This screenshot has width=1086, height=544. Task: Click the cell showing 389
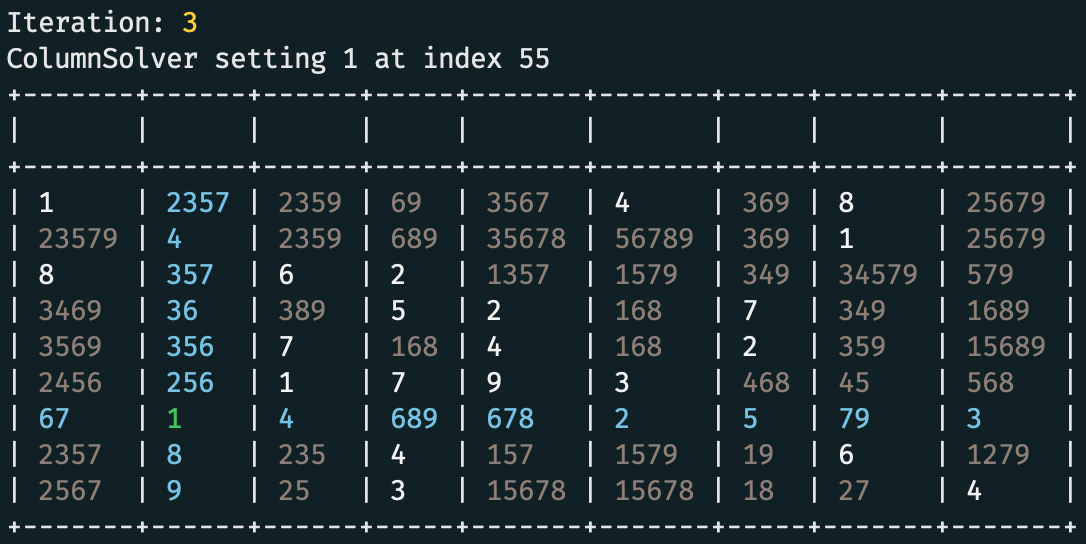(x=302, y=310)
